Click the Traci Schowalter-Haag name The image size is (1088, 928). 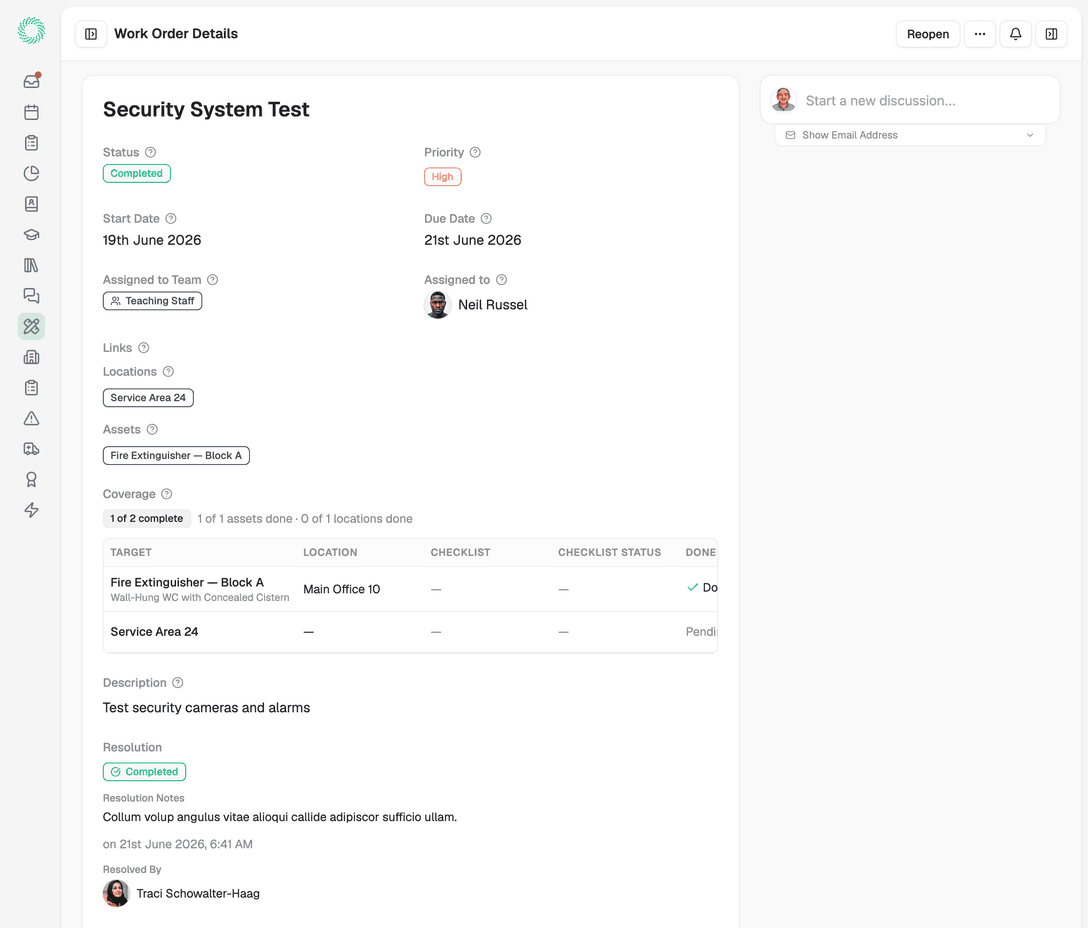[x=198, y=893]
